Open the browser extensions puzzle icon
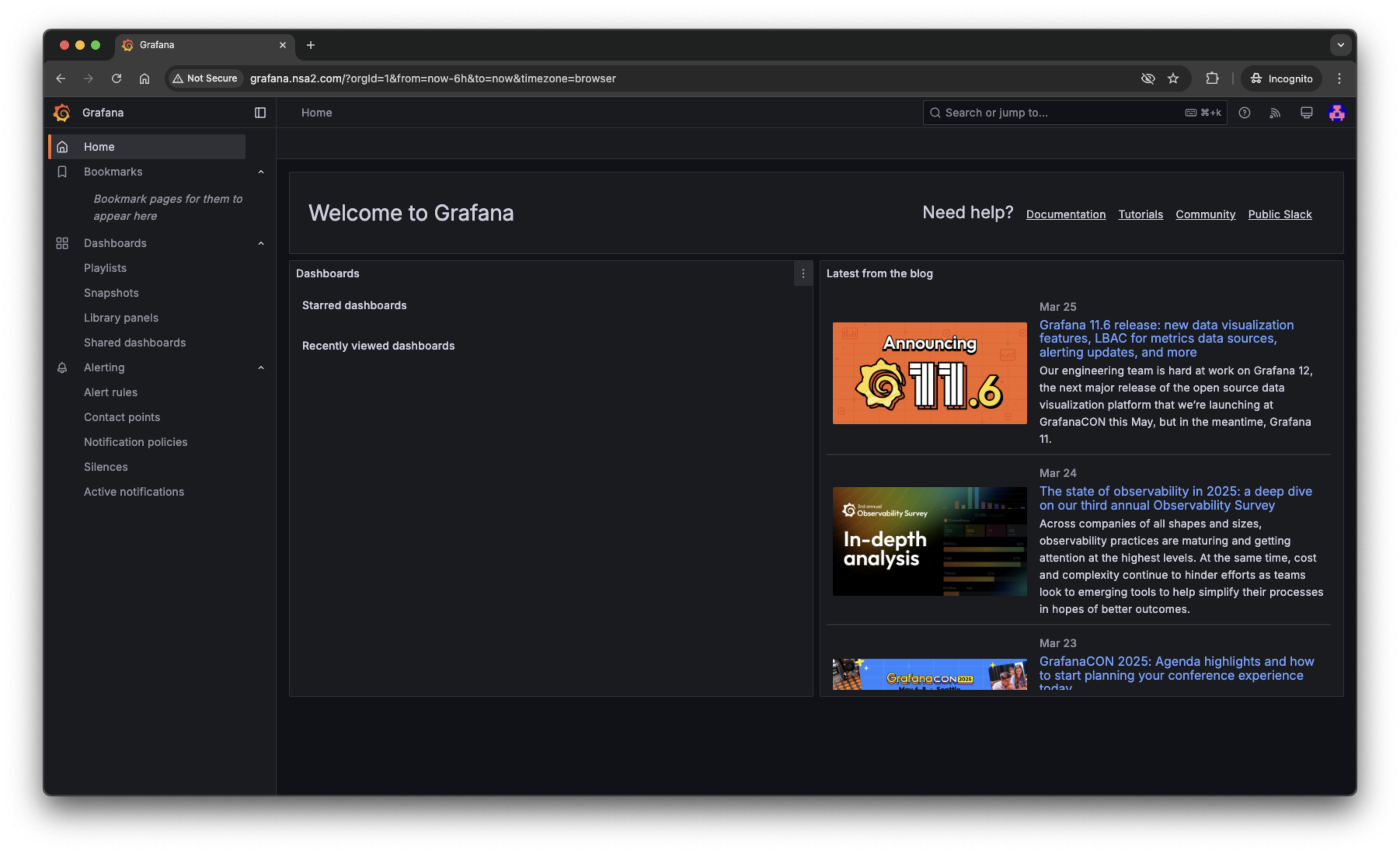The image size is (1400, 853). (1212, 78)
